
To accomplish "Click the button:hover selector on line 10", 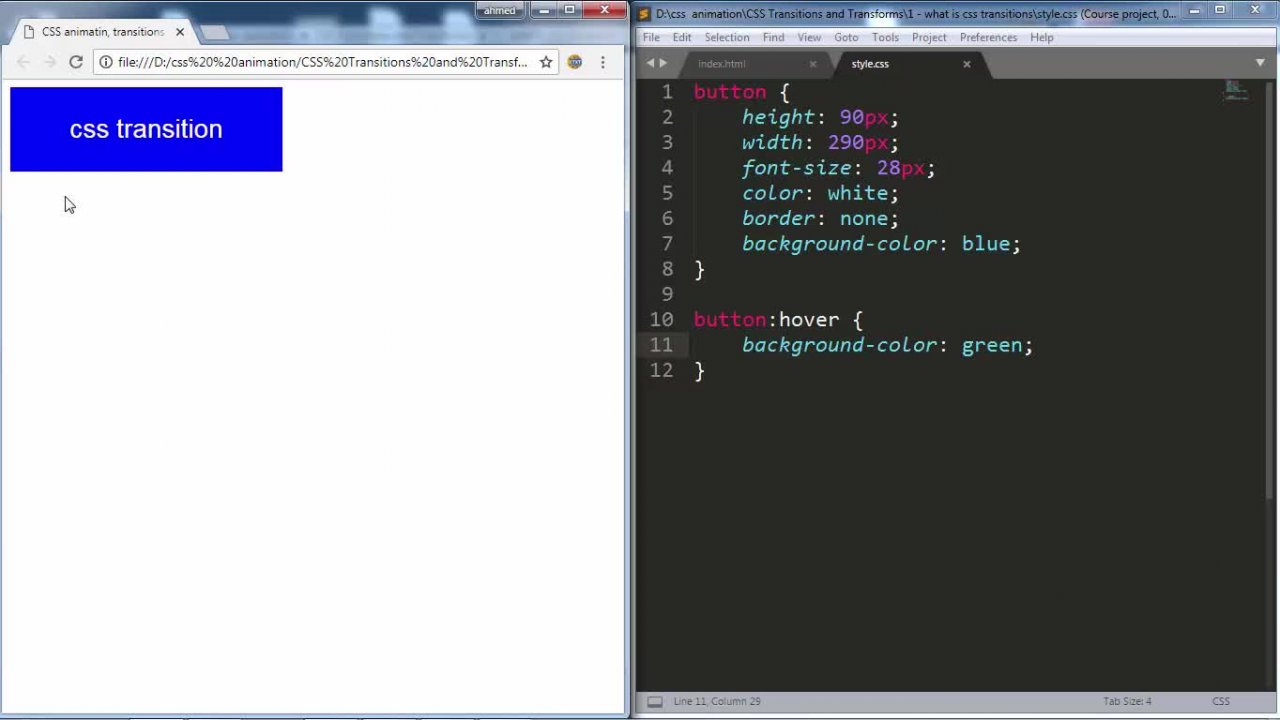I will click(767, 320).
